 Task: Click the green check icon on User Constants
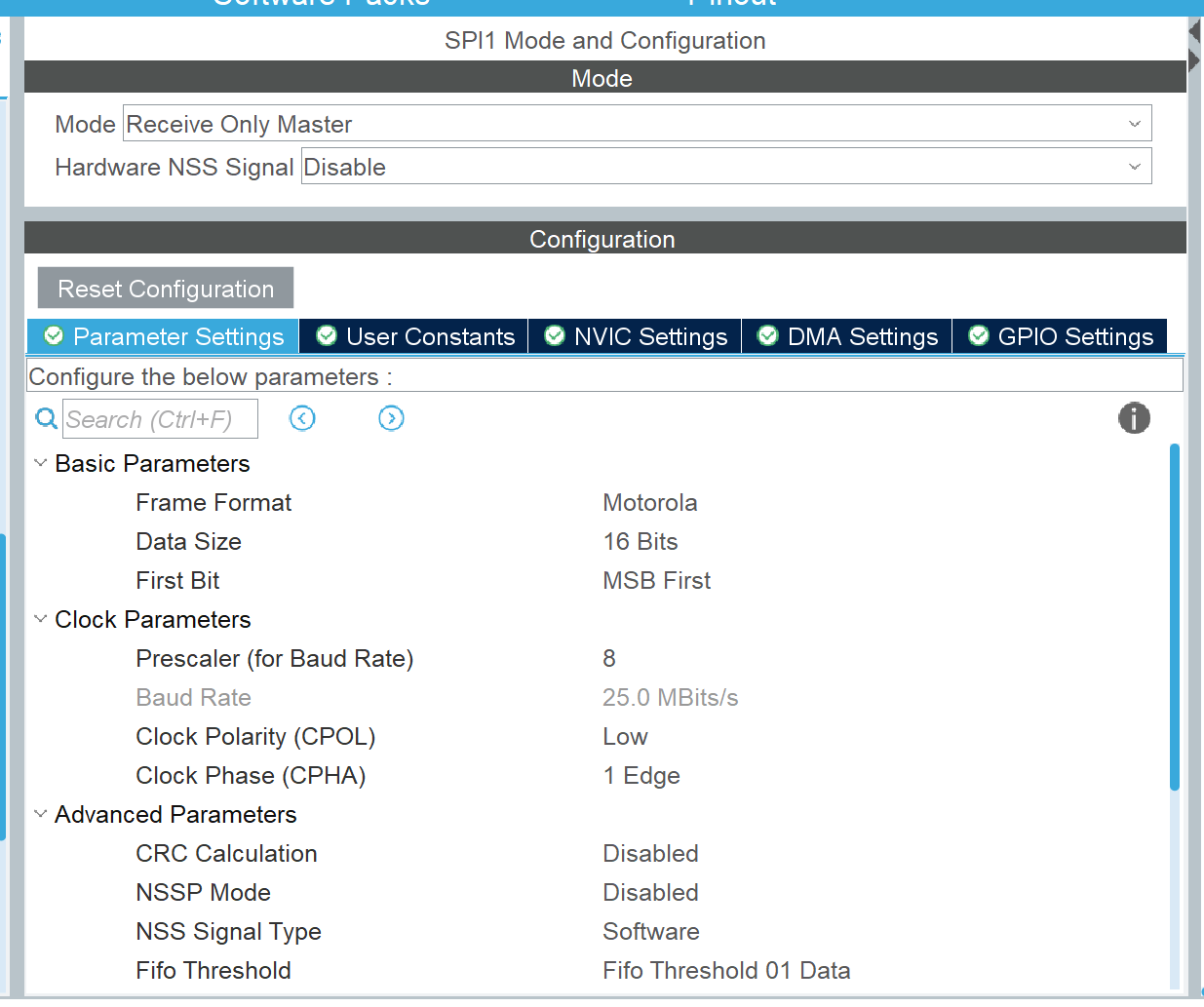click(x=327, y=336)
